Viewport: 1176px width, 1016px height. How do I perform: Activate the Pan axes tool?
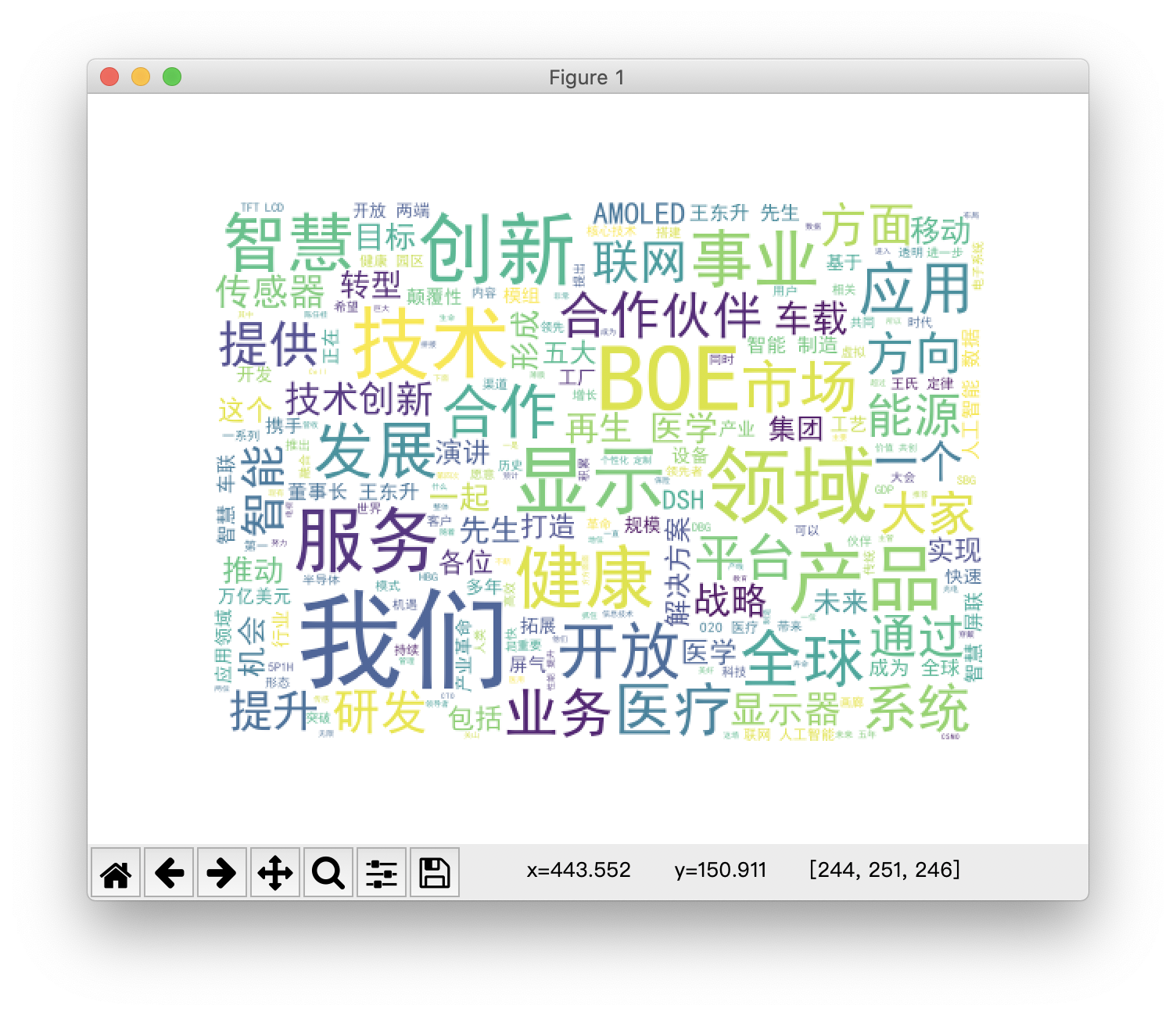coord(275,872)
